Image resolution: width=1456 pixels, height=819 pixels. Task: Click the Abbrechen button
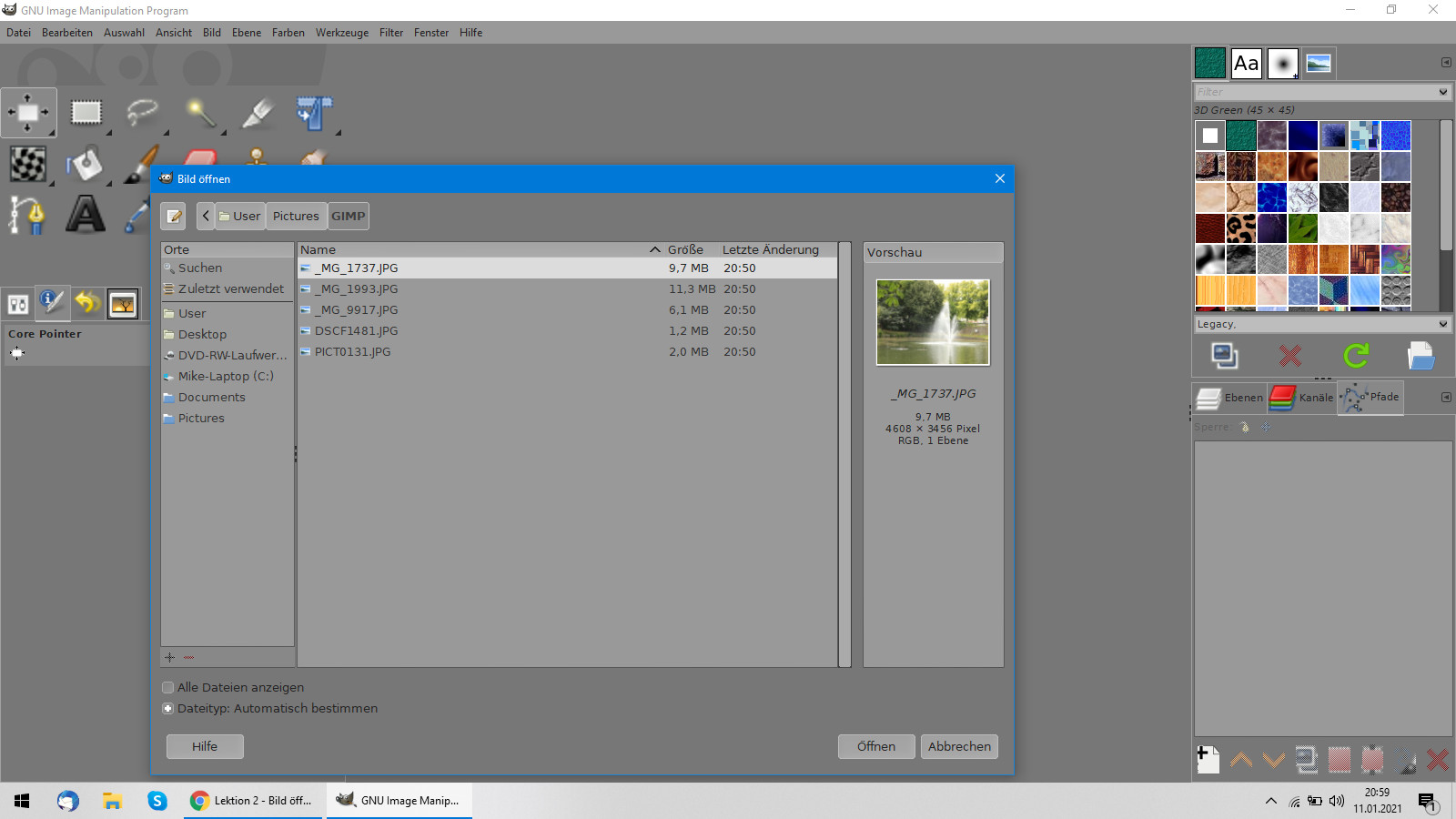[959, 747]
